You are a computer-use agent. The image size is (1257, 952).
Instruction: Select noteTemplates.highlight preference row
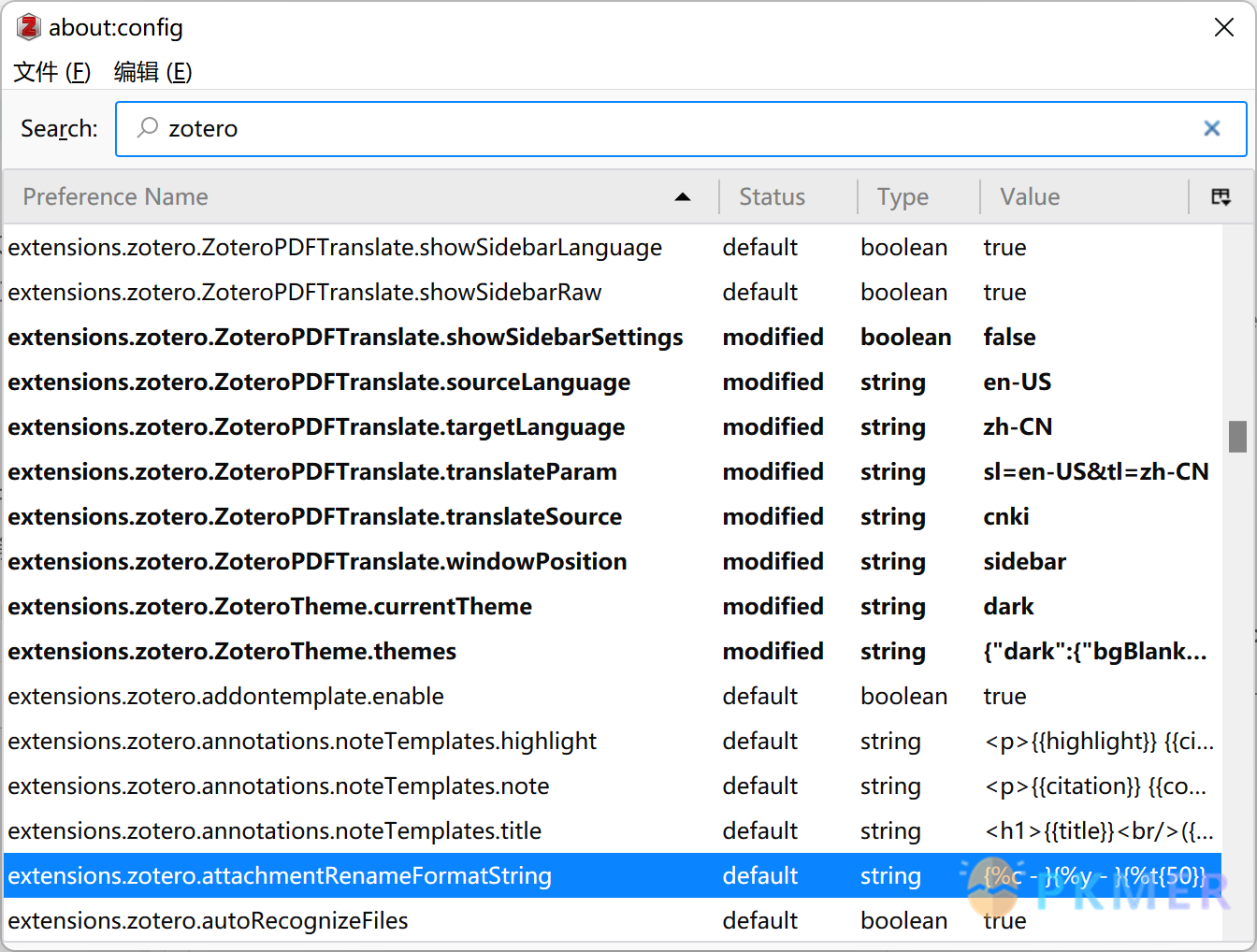613,741
